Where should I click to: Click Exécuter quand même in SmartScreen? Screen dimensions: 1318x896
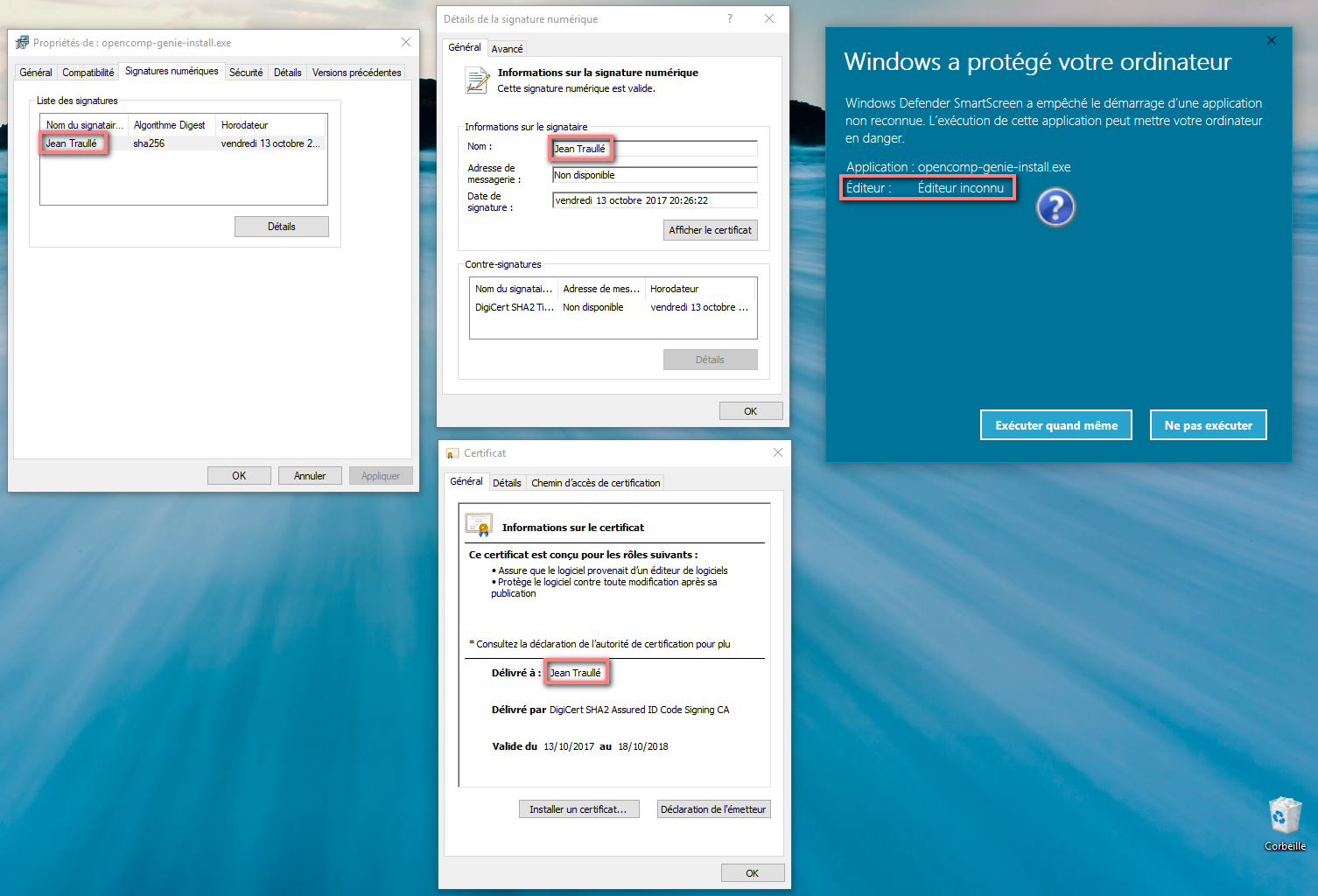(x=1055, y=424)
